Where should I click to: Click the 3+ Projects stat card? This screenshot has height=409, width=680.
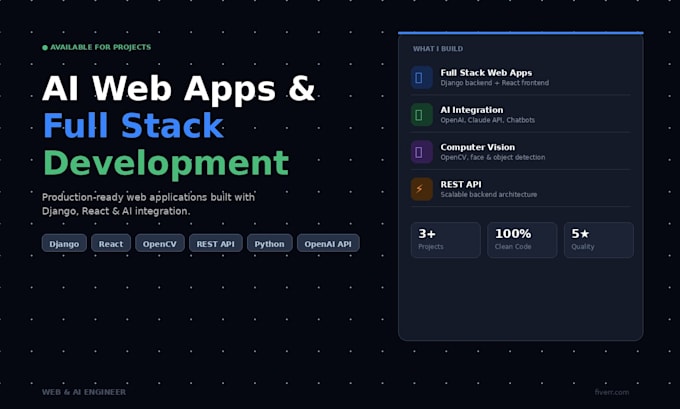click(446, 240)
